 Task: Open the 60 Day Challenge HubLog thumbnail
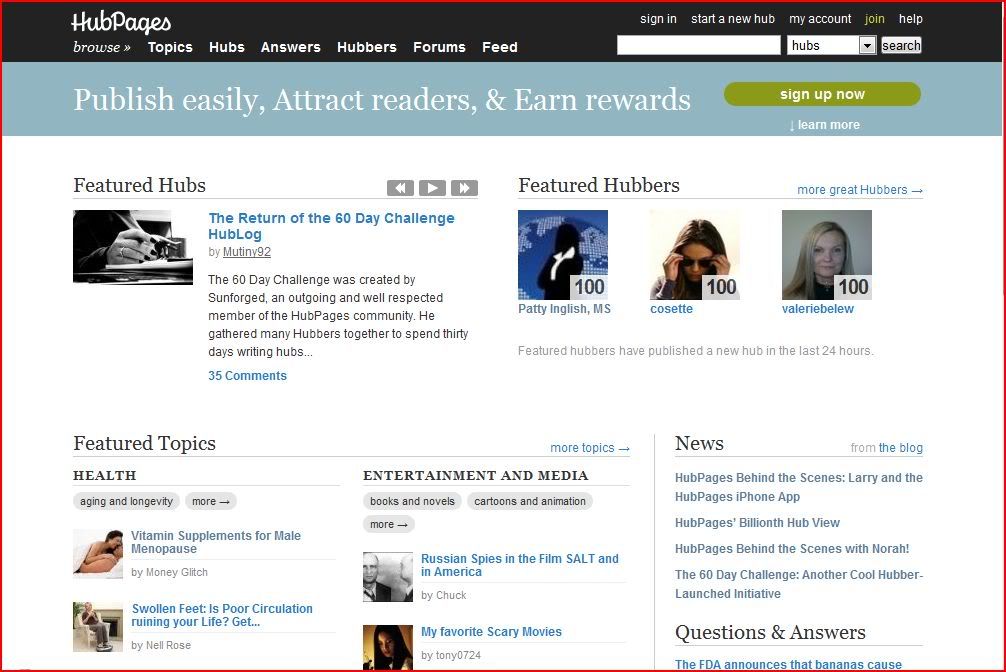coord(133,247)
